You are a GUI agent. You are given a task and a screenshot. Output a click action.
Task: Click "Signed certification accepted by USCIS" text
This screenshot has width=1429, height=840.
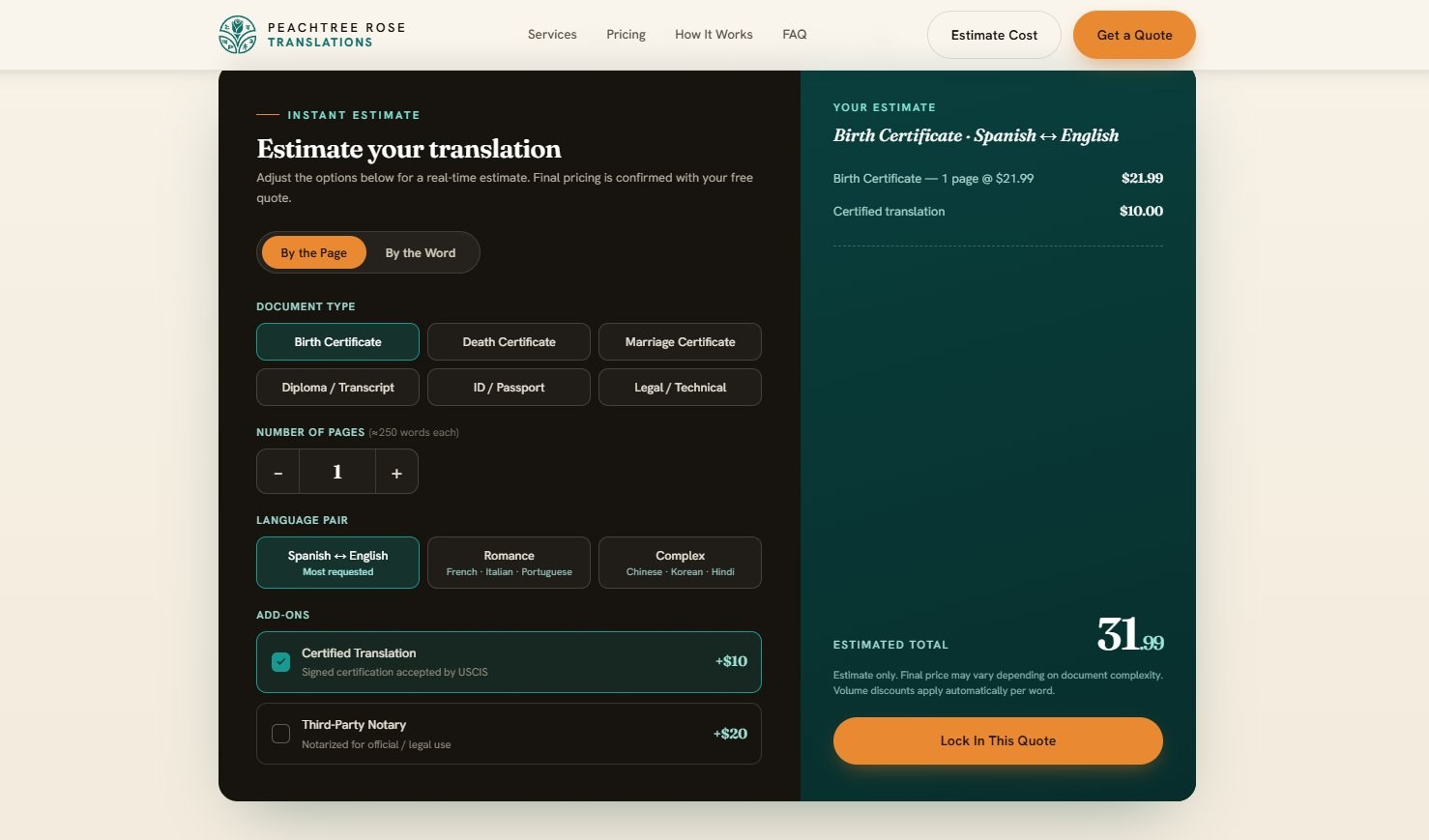pyautogui.click(x=394, y=672)
